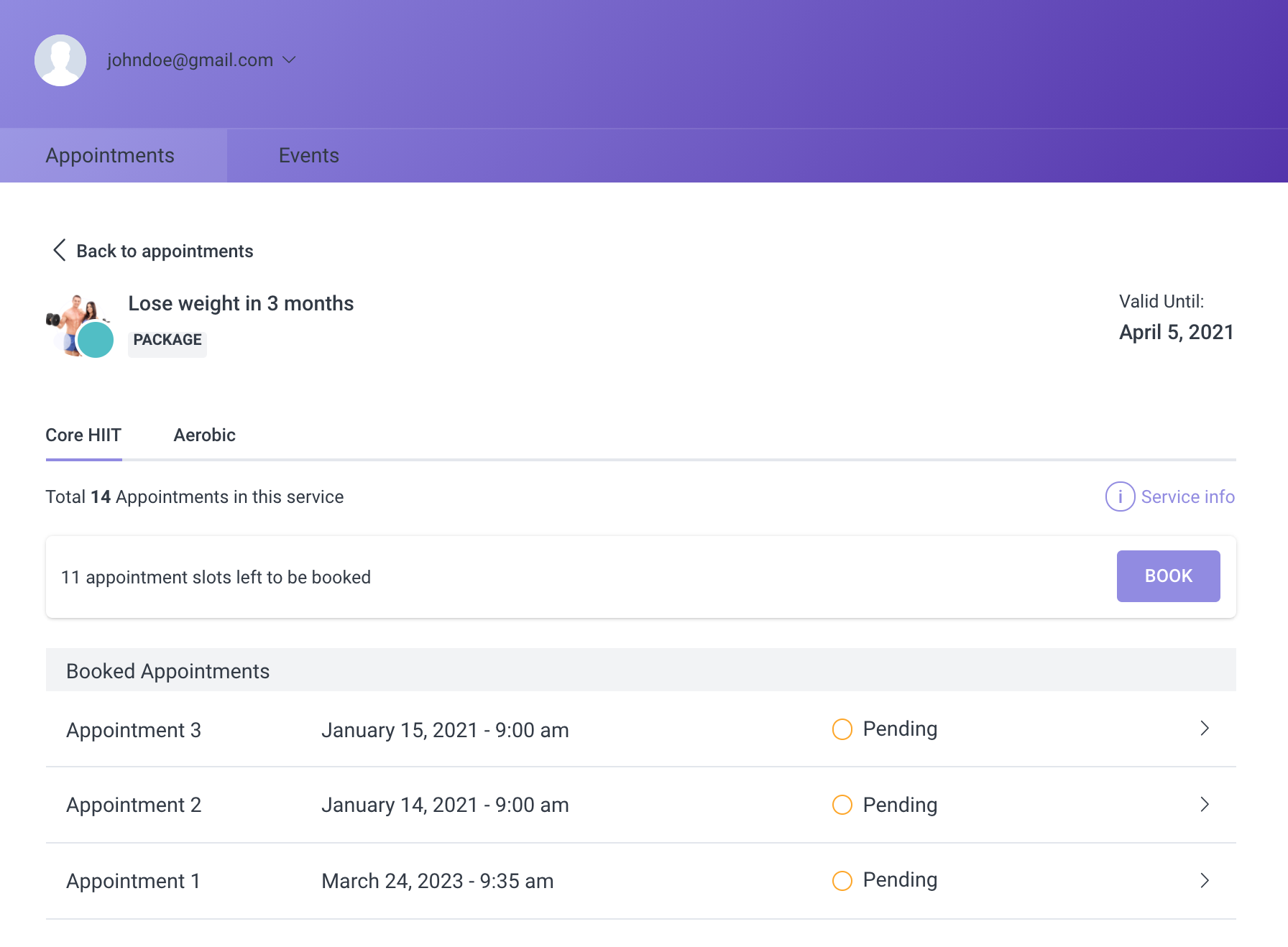Open Service info
1288x947 pixels.
[1187, 496]
